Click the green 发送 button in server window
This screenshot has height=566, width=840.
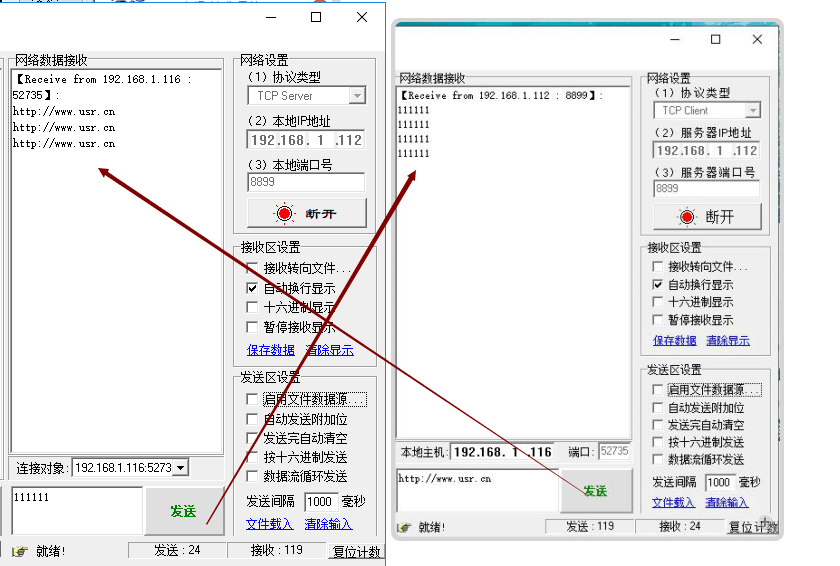click(183, 511)
